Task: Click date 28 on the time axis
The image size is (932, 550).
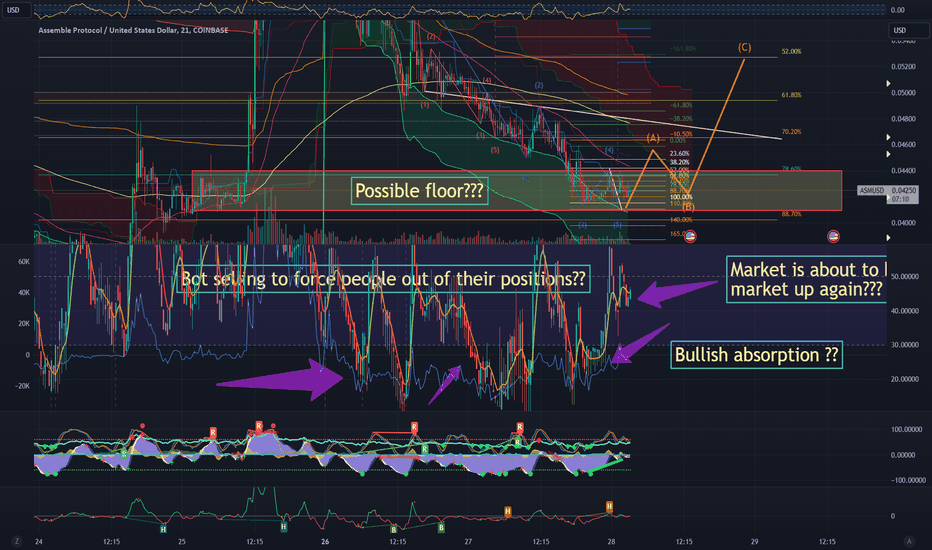Action: (x=612, y=542)
